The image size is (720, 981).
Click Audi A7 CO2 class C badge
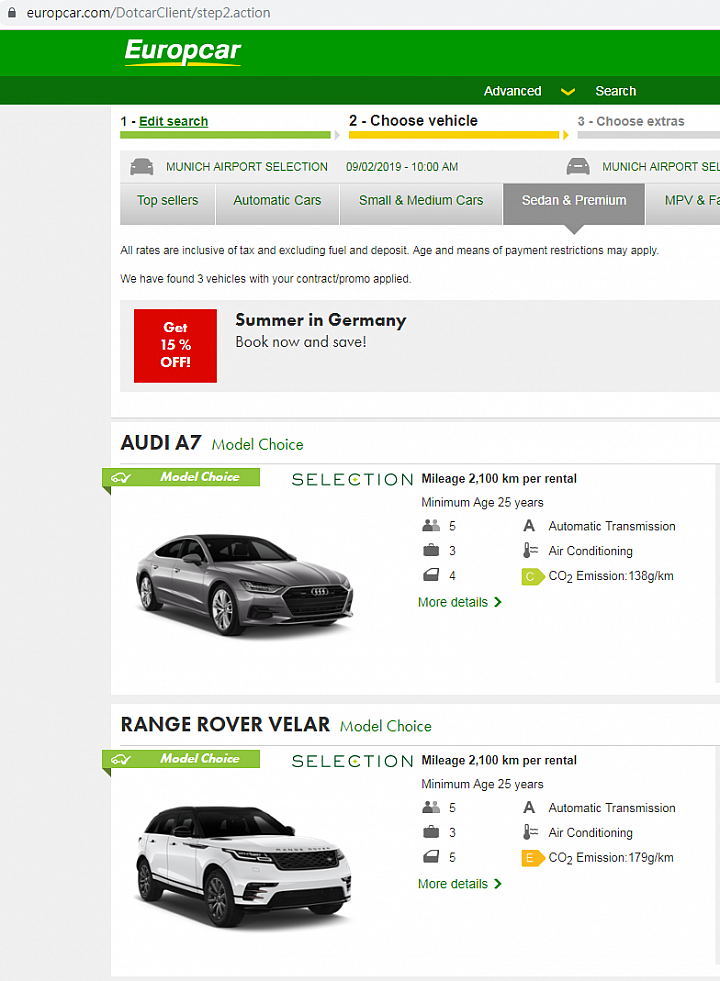[x=532, y=576]
